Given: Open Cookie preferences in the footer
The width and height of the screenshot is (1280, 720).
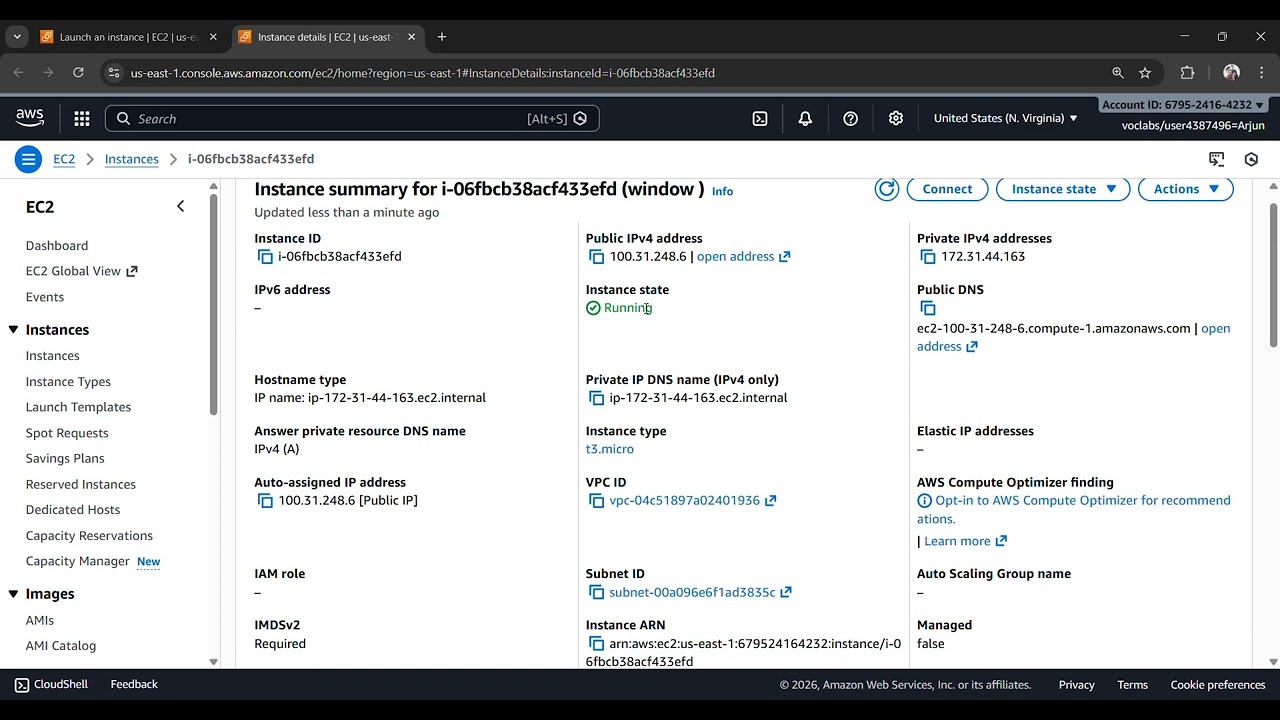Looking at the screenshot, I should coord(1218,685).
